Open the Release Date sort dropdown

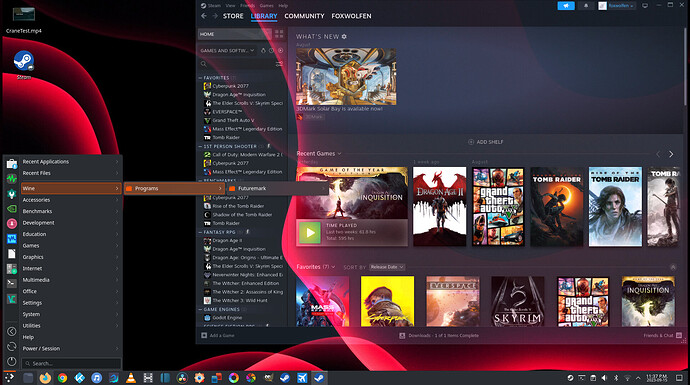point(387,267)
